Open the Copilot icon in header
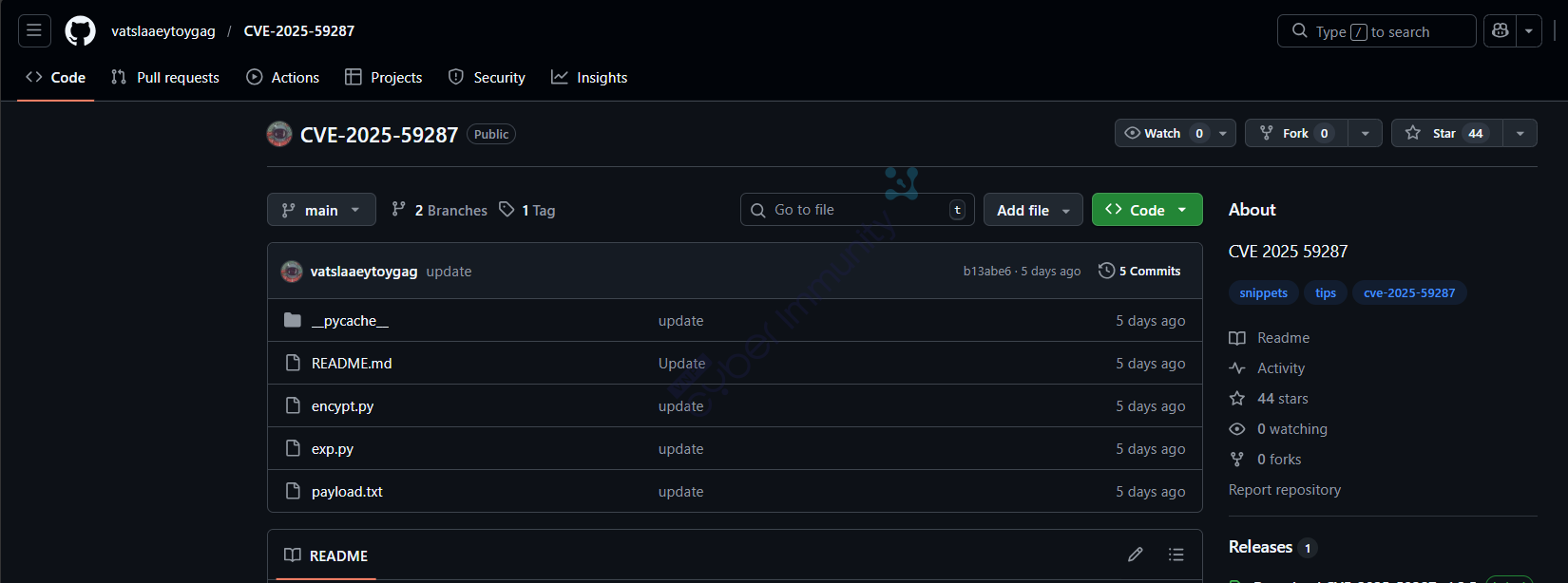 pyautogui.click(x=1501, y=31)
